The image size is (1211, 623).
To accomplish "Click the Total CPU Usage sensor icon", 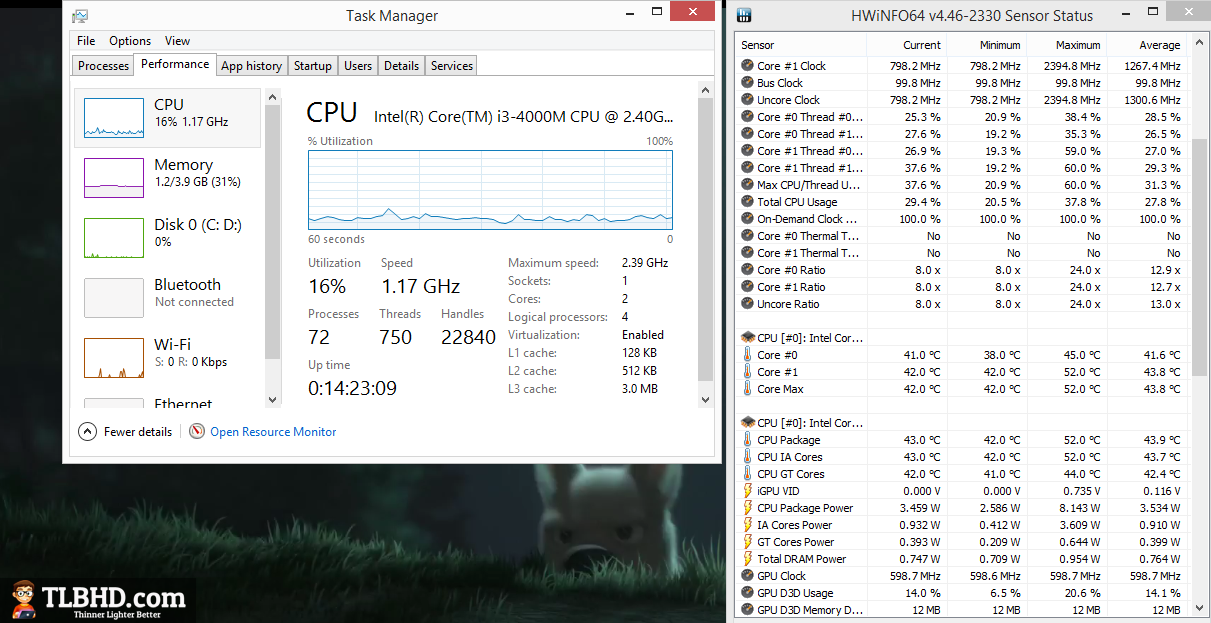I will pos(747,202).
